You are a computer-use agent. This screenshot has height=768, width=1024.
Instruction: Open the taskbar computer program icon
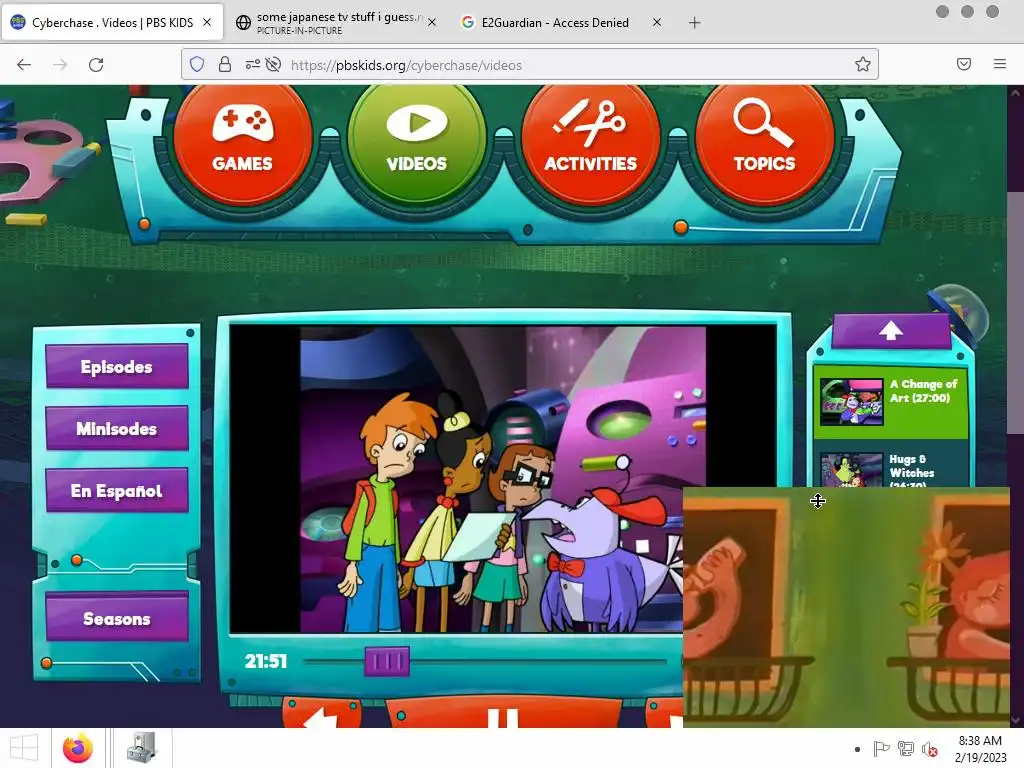[142, 748]
